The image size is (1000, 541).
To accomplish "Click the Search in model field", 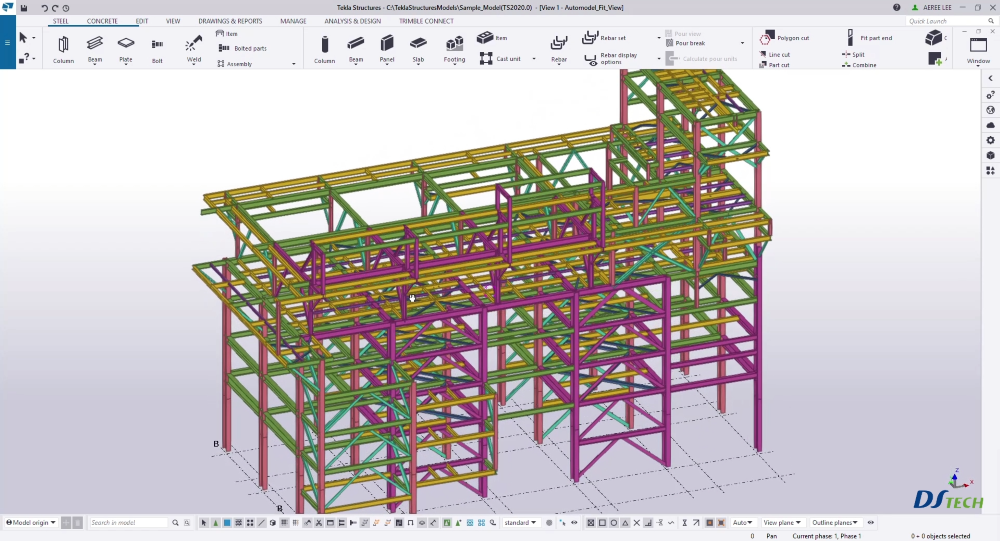I will coord(129,522).
